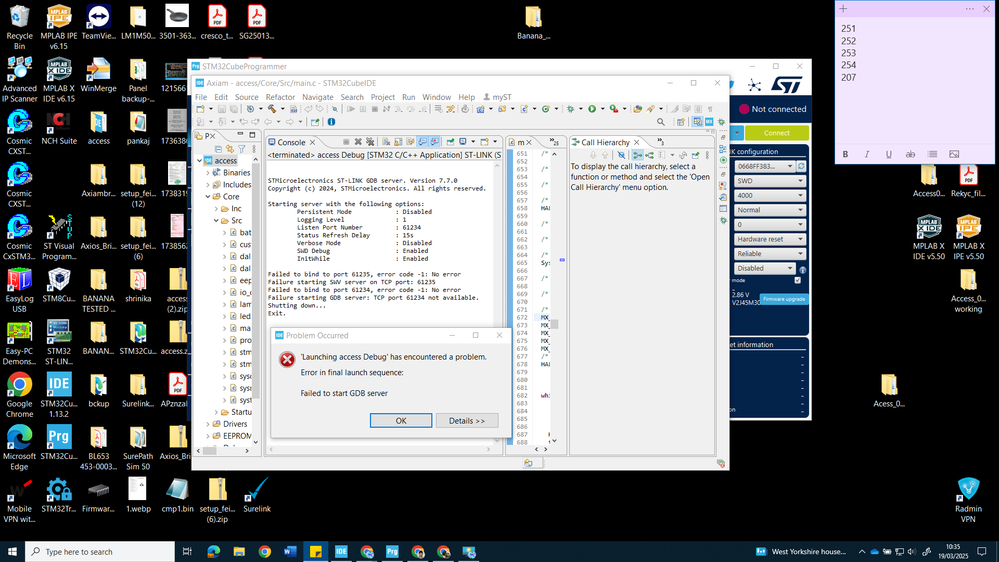Click the Windows search box on the taskbar
The image size is (999, 562).
100,552
